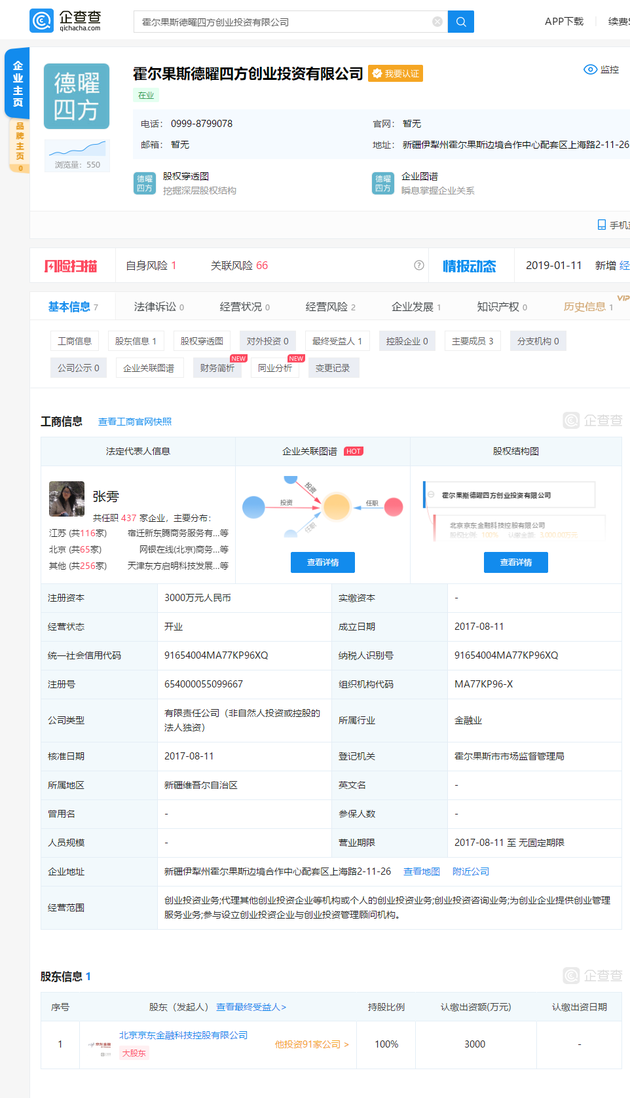The width and height of the screenshot is (630, 1098).
Task: Open the 企业图谱 icon shortcut
Action: (x=383, y=183)
